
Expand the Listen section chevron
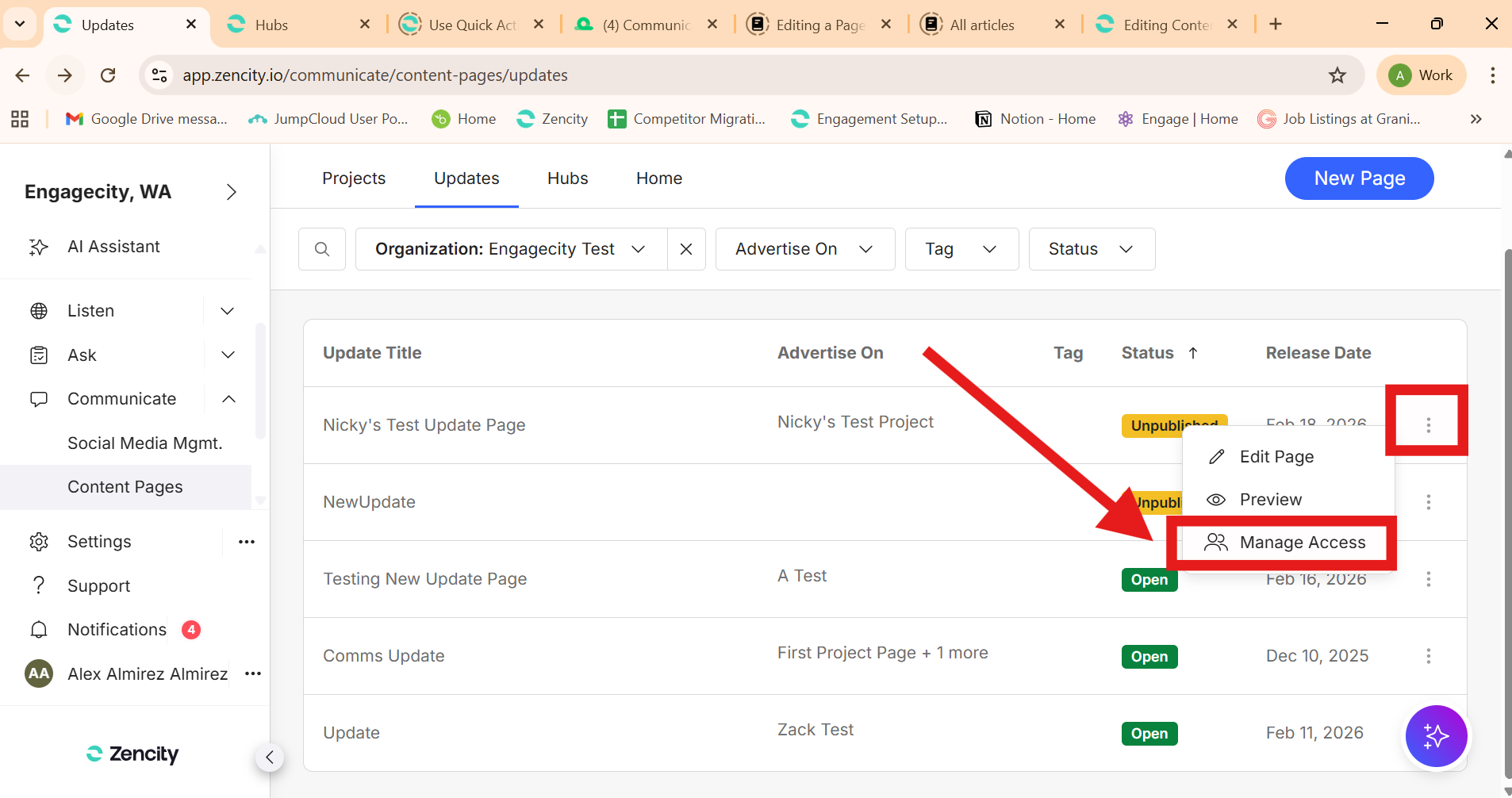pos(228,311)
